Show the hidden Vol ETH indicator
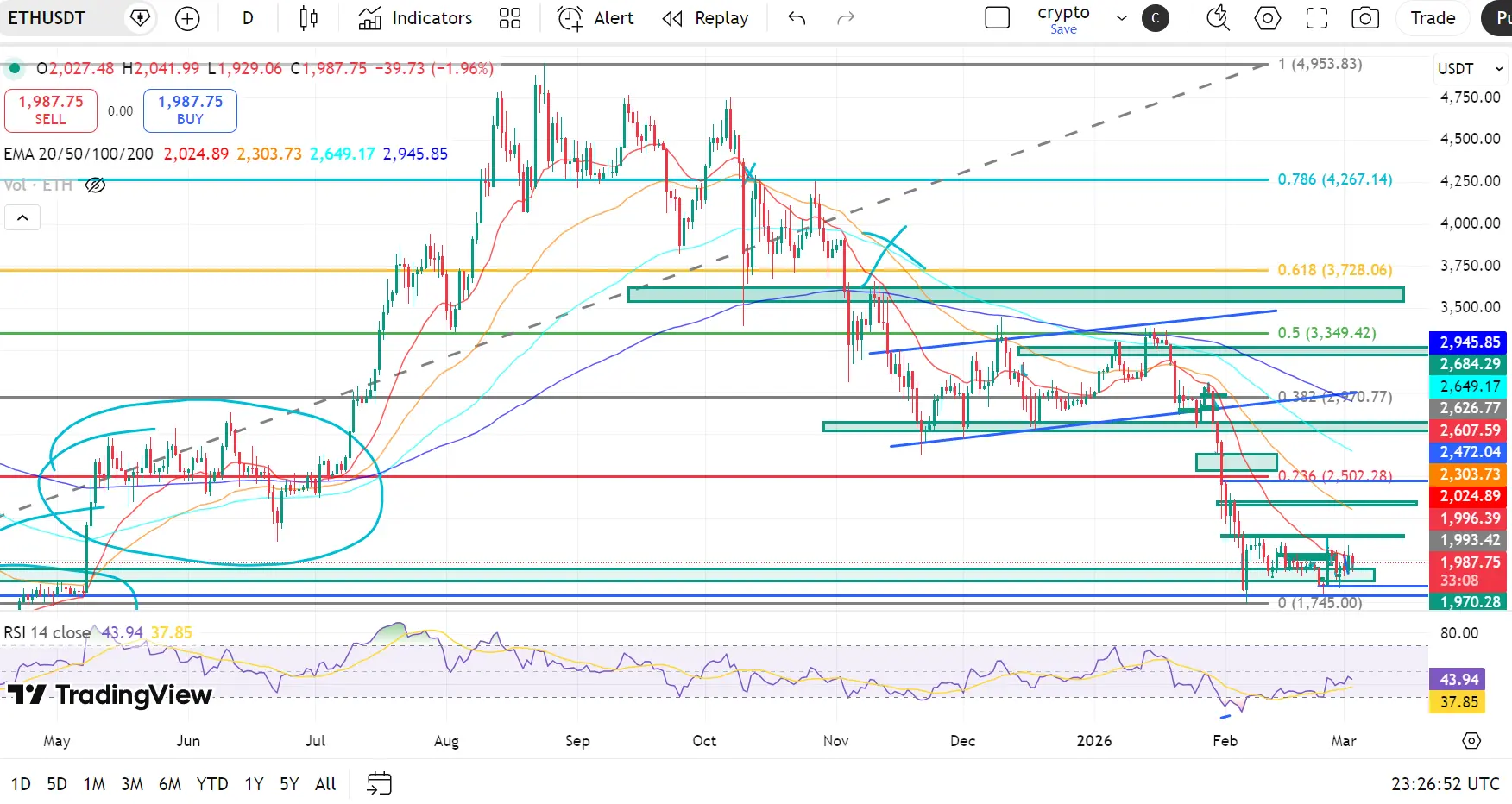 (95, 185)
